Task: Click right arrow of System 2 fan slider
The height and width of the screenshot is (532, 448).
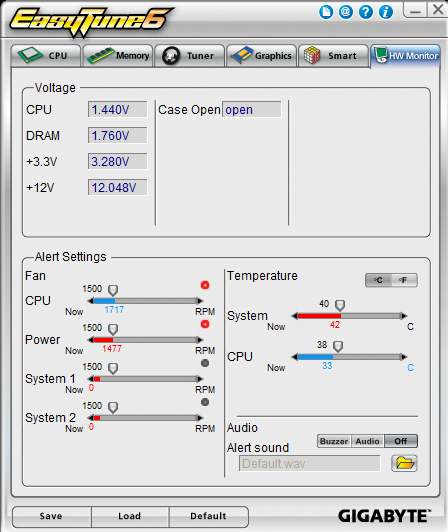Action: tap(200, 418)
